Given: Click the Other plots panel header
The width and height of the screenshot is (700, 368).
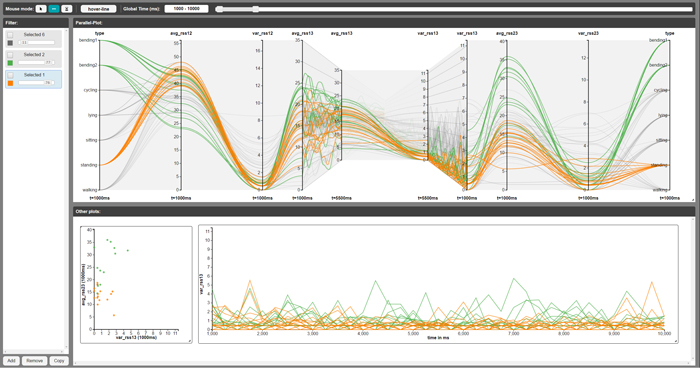Looking at the screenshot, I should (x=384, y=211).
